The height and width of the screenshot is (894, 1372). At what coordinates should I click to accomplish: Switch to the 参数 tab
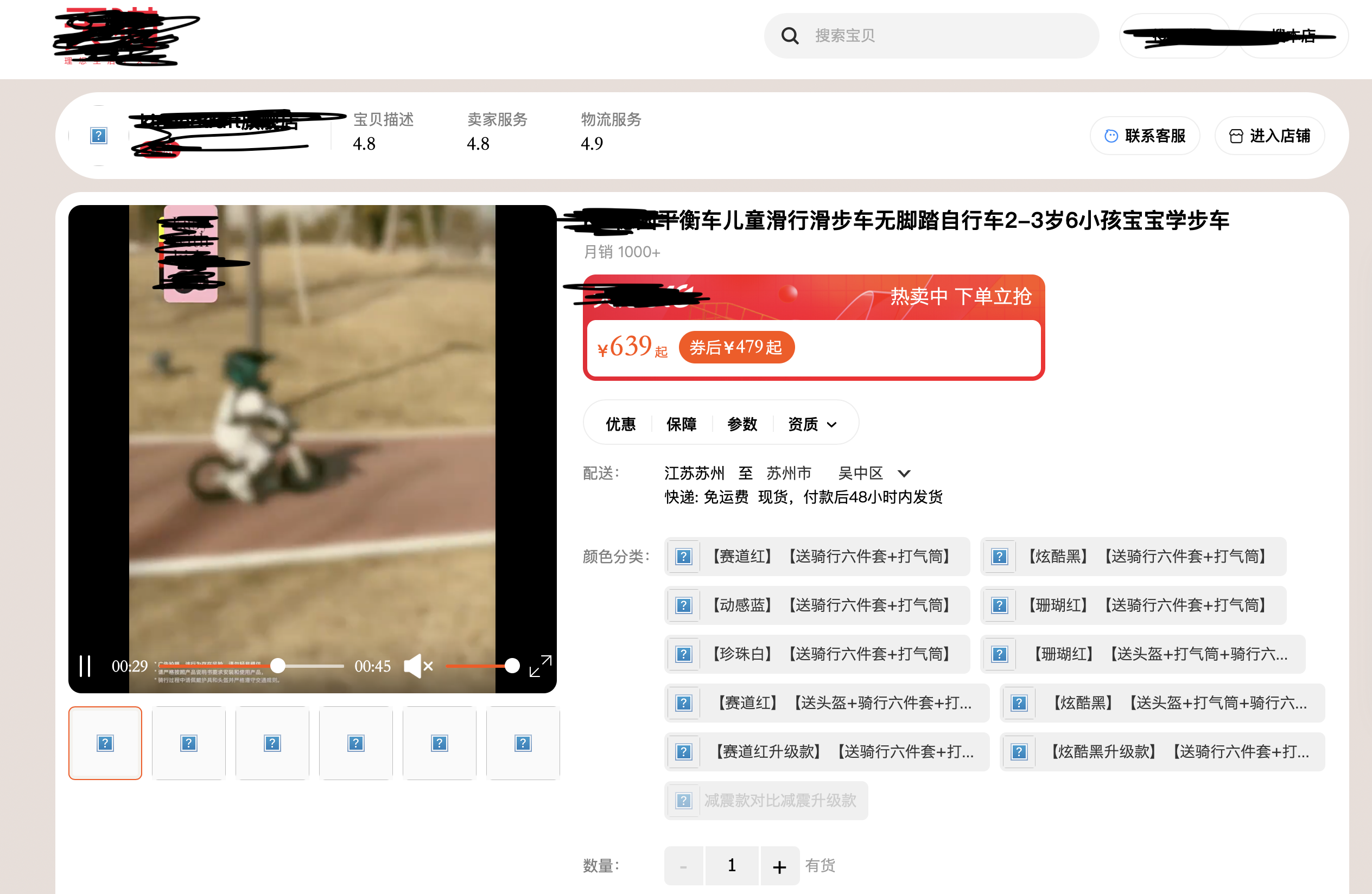742,425
